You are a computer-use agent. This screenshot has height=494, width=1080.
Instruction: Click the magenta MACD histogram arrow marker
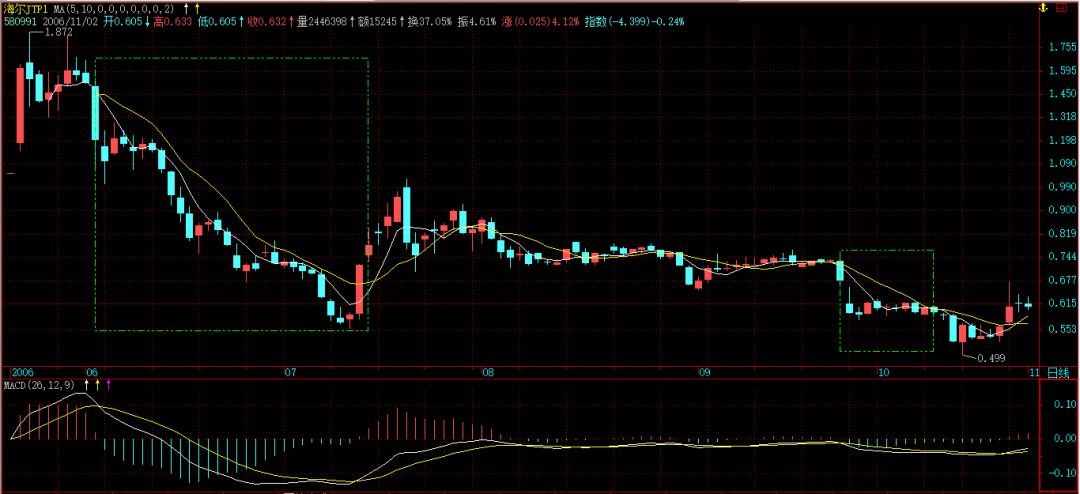coord(108,385)
